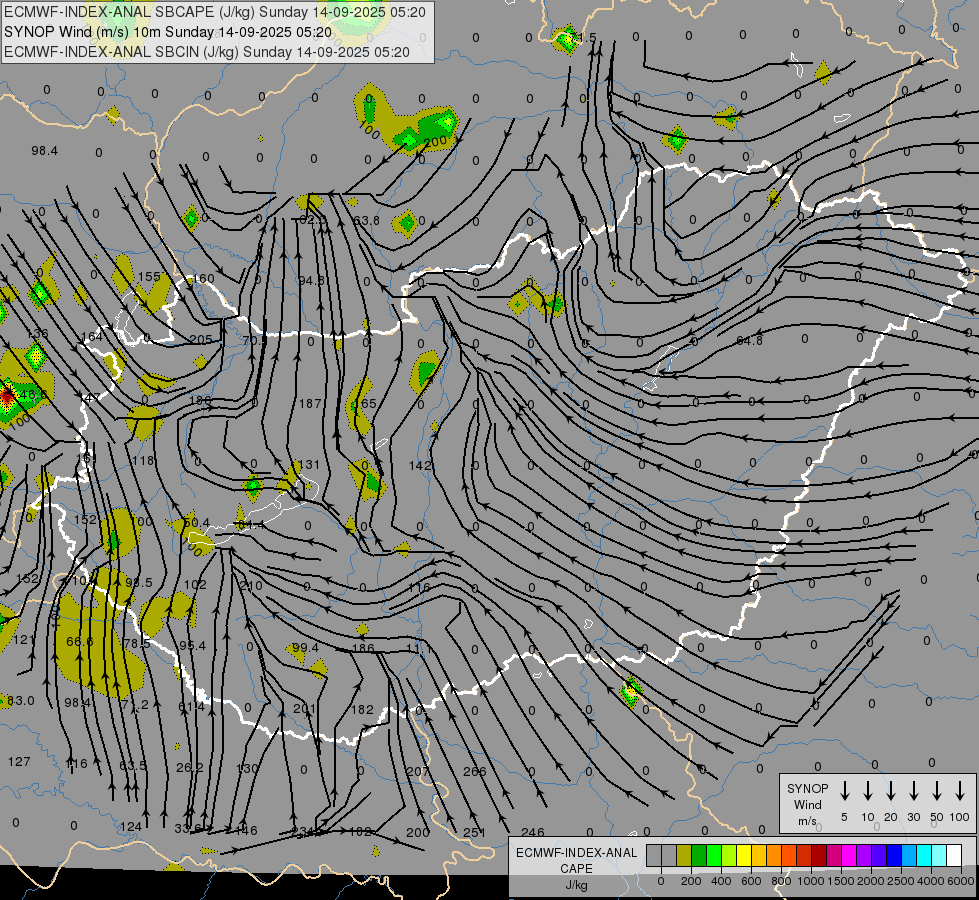This screenshot has height=900, width=979.
Task: Pick the bright magenta CAPE legend swatch
Action: [x=849, y=856]
